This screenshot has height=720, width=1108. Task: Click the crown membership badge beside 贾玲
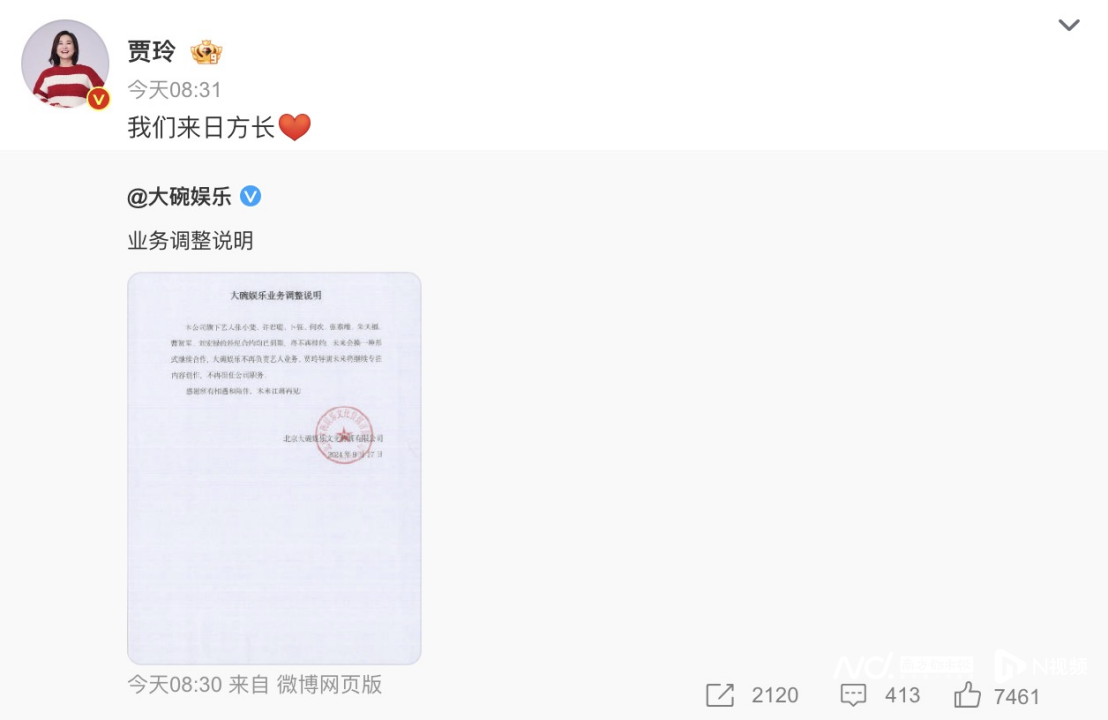point(206,52)
